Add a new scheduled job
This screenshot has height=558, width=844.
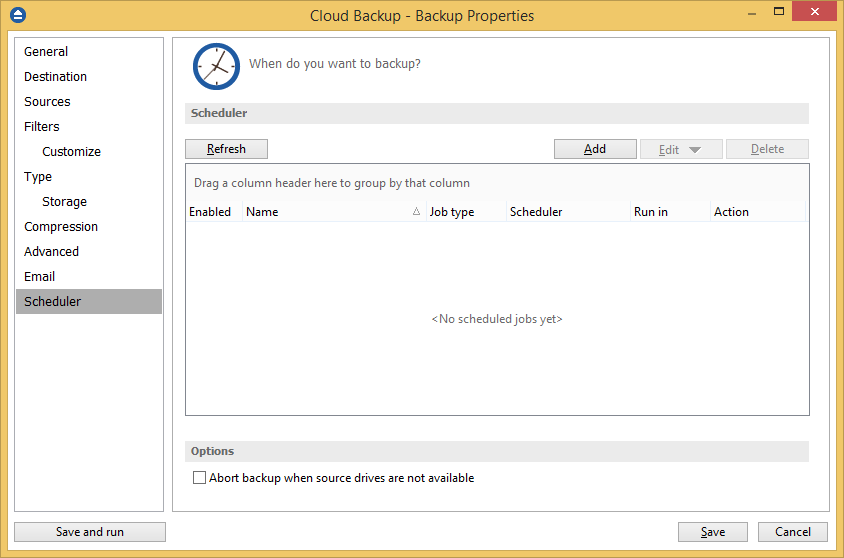[595, 149]
